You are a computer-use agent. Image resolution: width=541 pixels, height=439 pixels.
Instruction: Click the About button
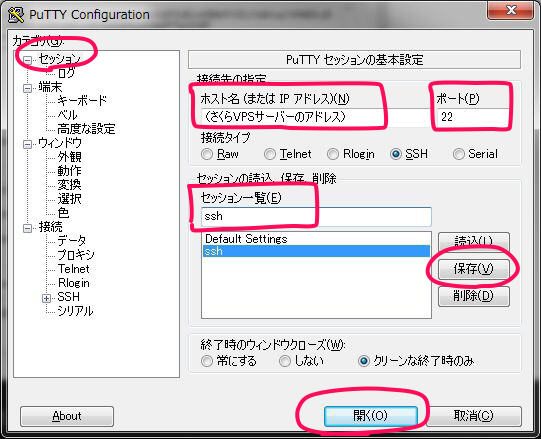pyautogui.click(x=67, y=416)
